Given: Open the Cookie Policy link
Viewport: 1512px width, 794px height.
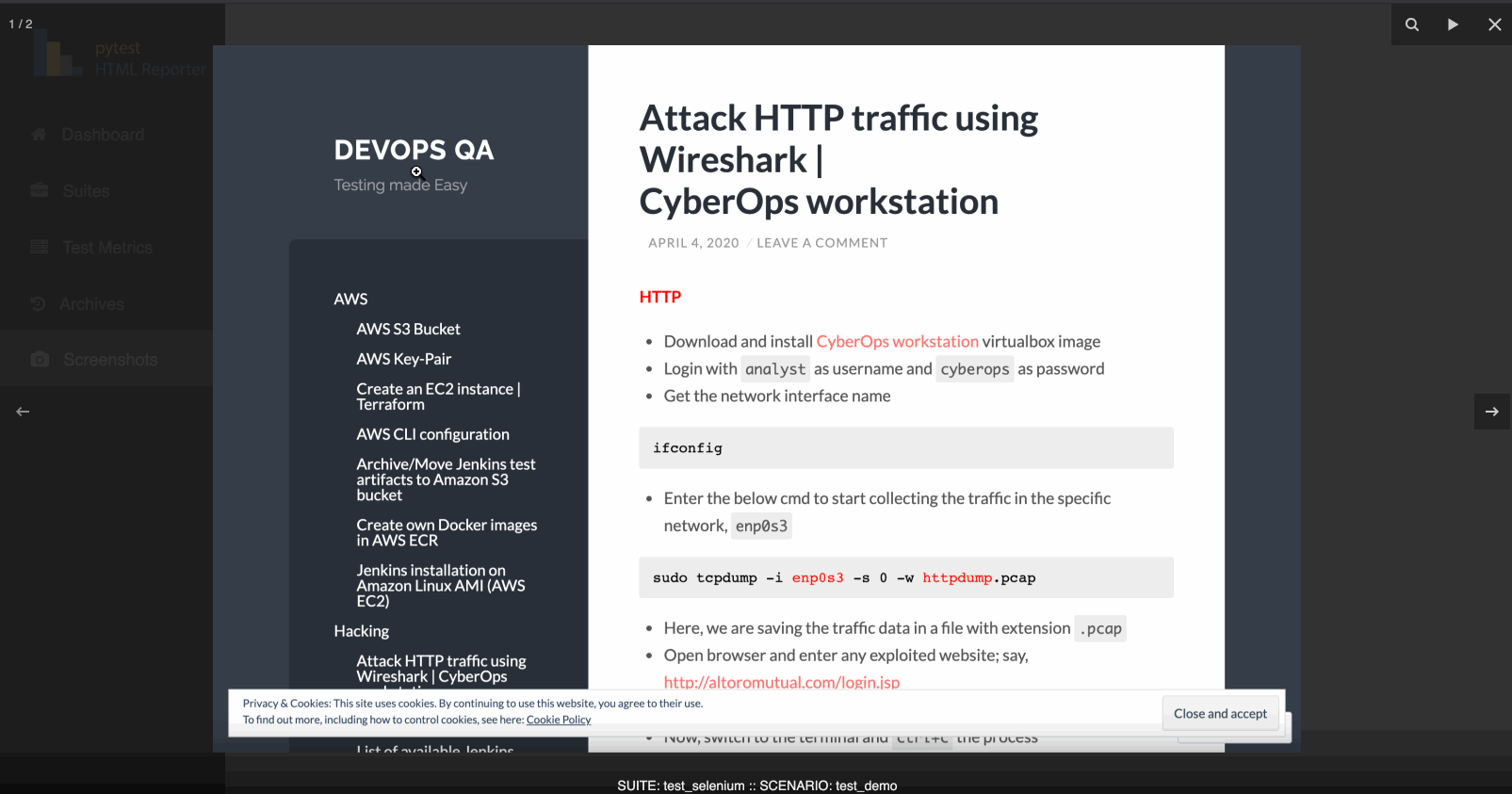Looking at the screenshot, I should tap(559, 720).
